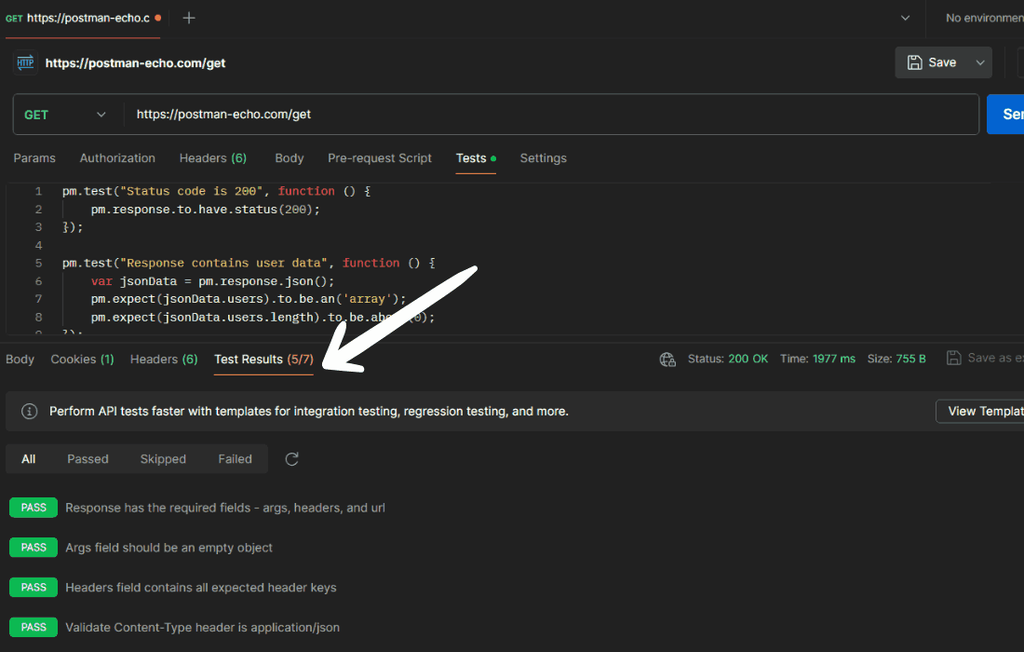Open the Pre-request Script tab
The image size is (1024, 652).
(379, 158)
